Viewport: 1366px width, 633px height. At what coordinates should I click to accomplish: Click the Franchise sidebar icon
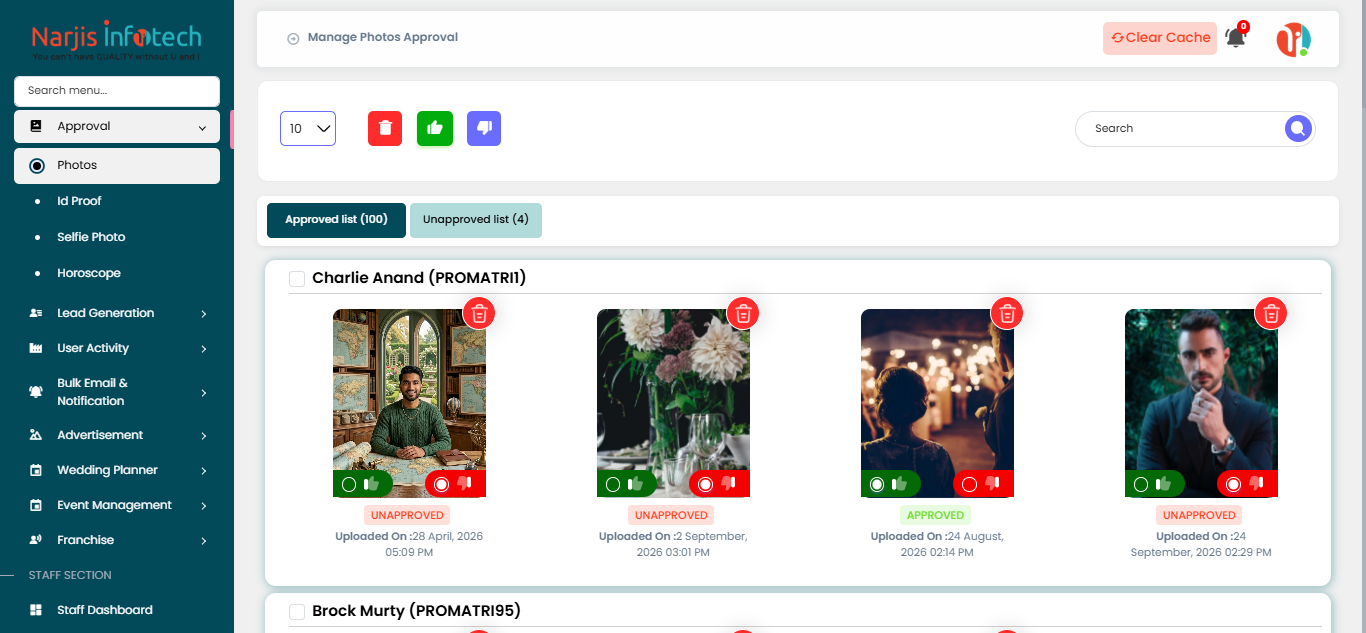[36, 540]
